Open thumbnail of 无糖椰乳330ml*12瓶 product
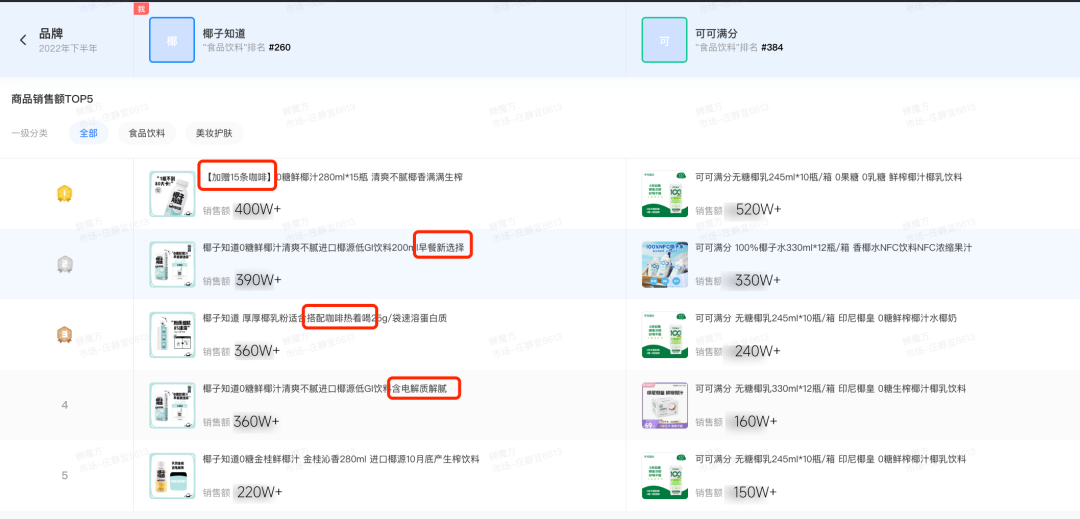This screenshot has width=1080, height=519. (x=665, y=406)
